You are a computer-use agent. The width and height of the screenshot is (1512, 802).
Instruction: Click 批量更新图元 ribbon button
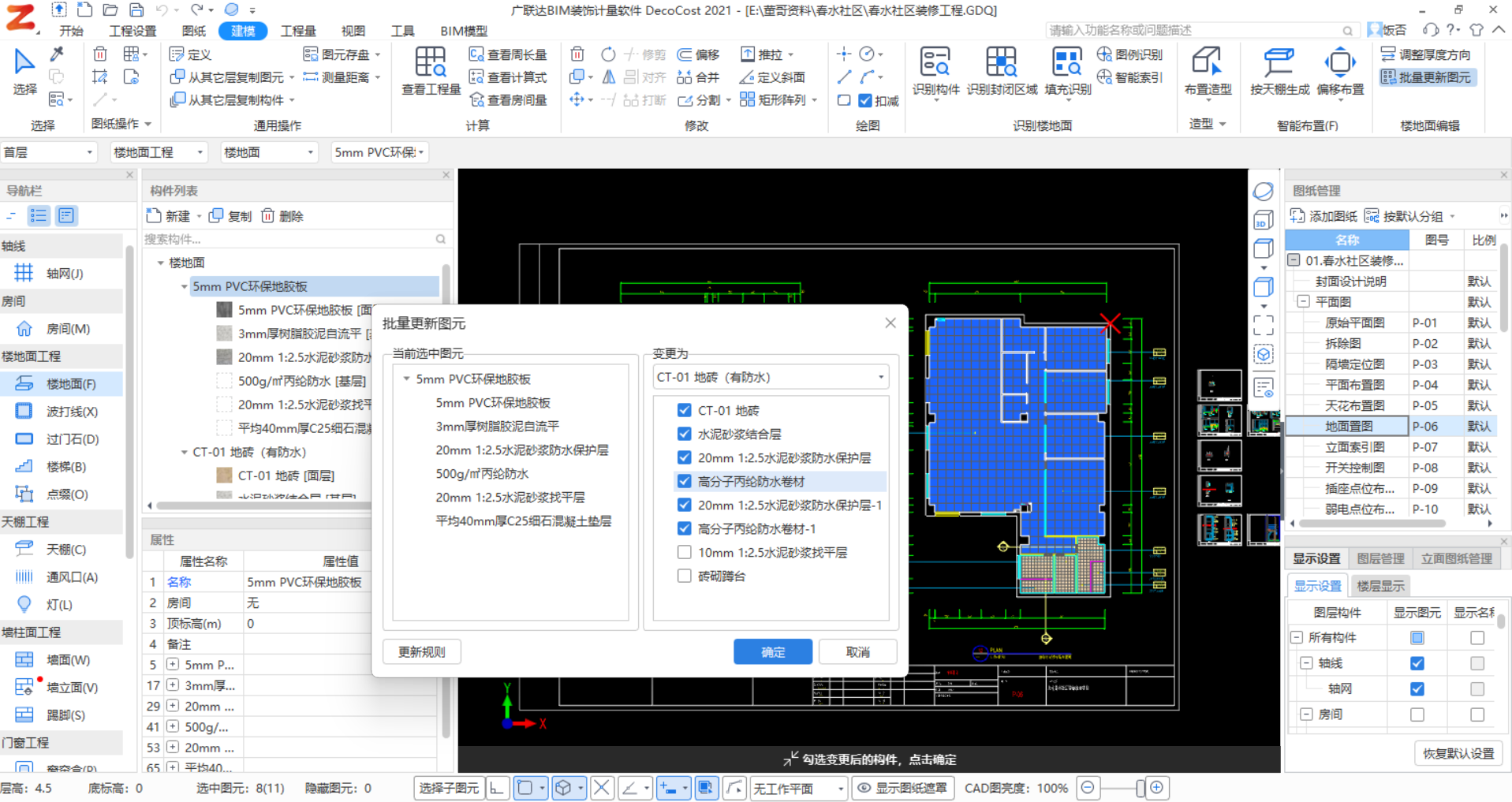[1427, 77]
